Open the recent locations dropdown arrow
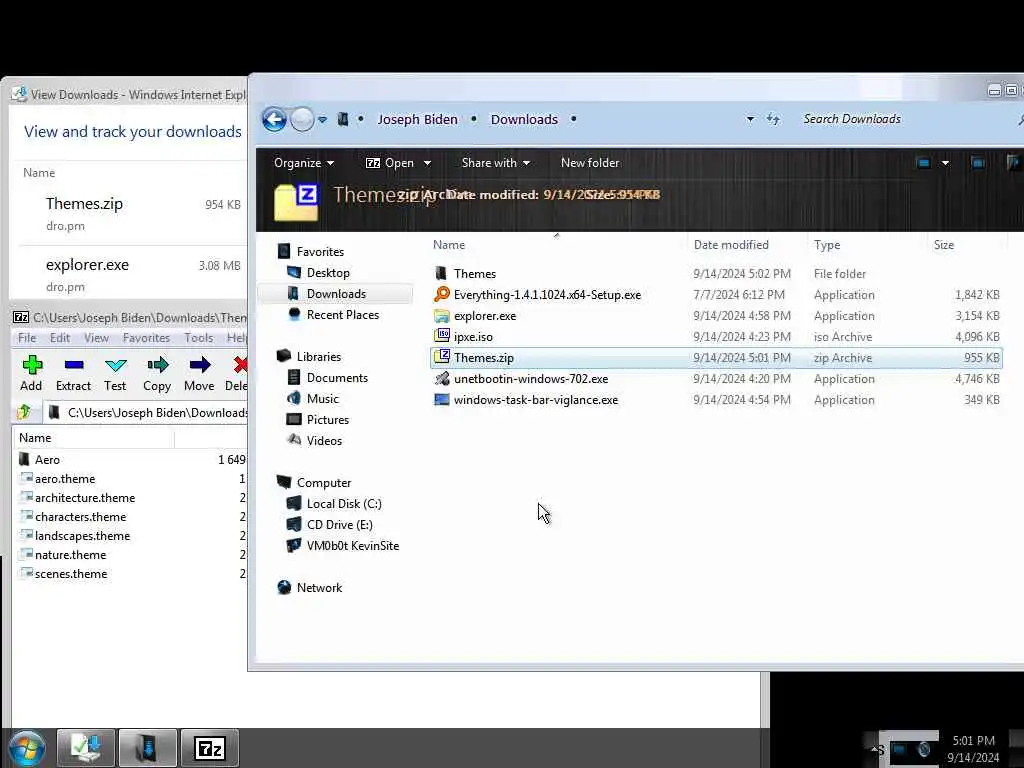 click(x=322, y=120)
